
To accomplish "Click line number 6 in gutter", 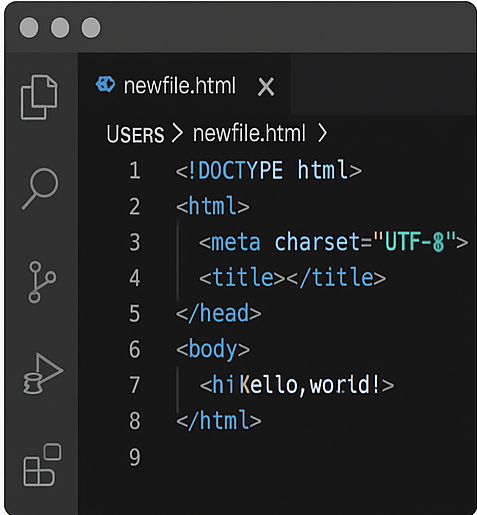I will (135, 349).
